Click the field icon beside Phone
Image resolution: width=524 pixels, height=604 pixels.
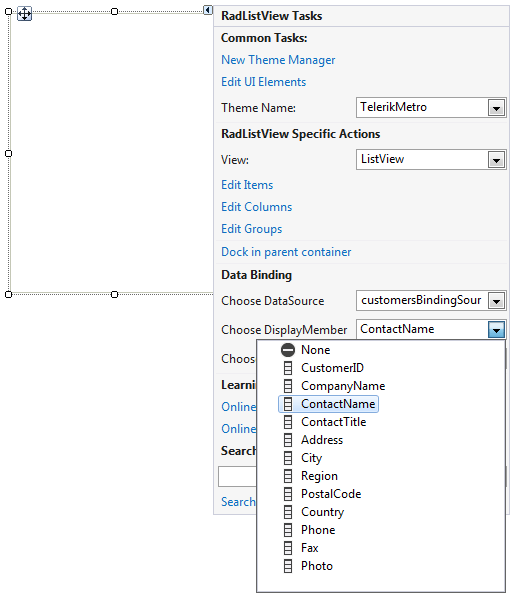tap(288, 530)
